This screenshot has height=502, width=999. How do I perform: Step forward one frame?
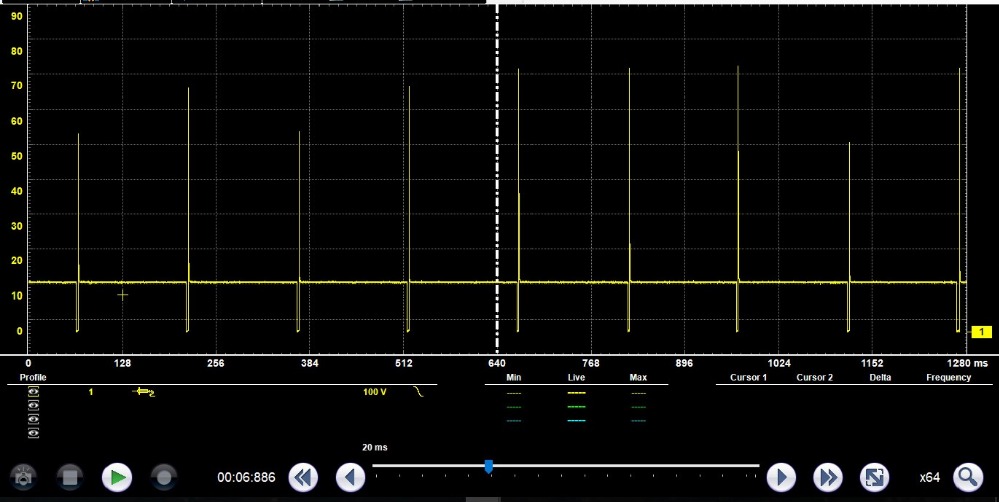[780, 477]
